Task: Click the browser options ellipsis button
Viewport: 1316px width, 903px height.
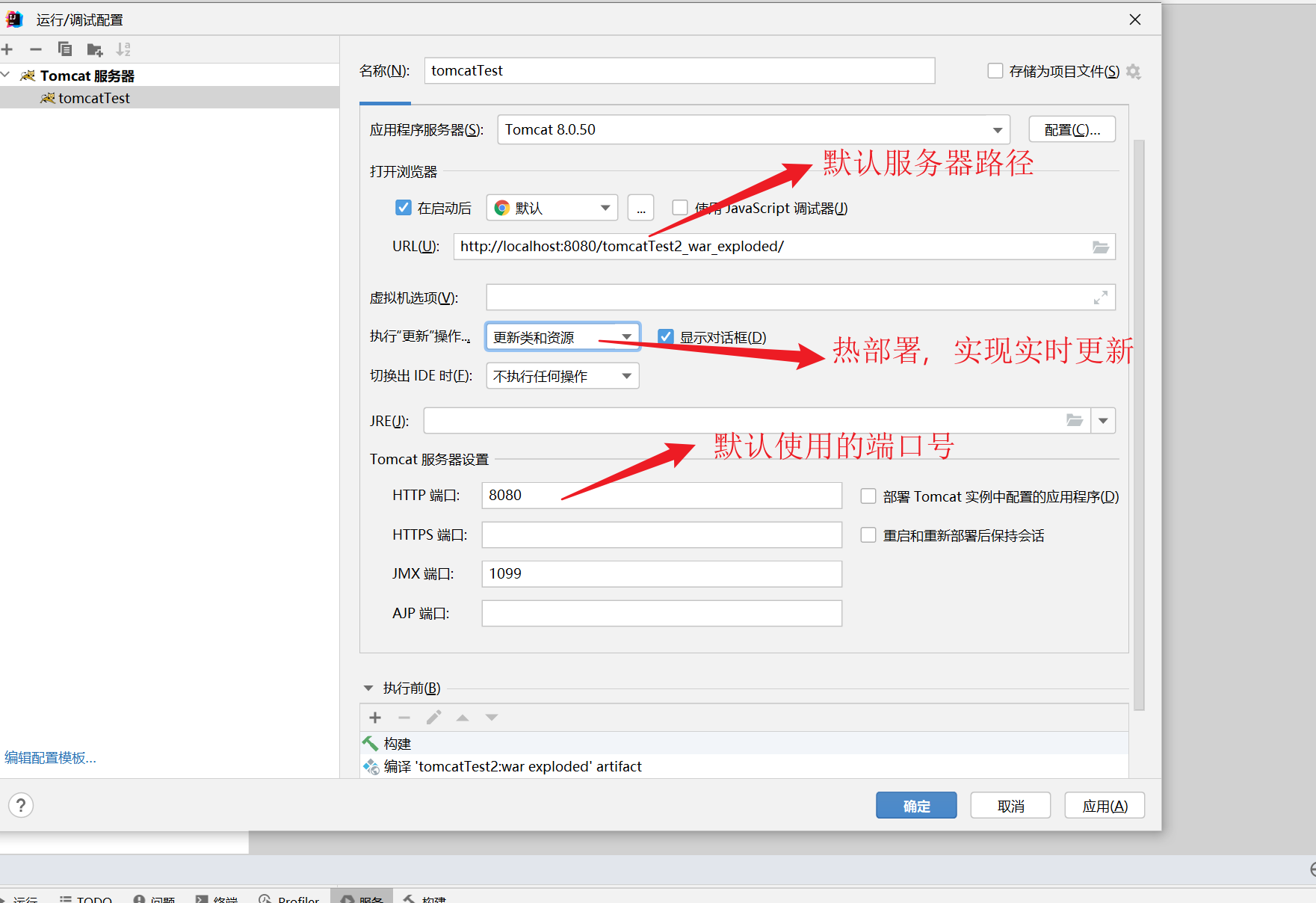Action: (641, 208)
